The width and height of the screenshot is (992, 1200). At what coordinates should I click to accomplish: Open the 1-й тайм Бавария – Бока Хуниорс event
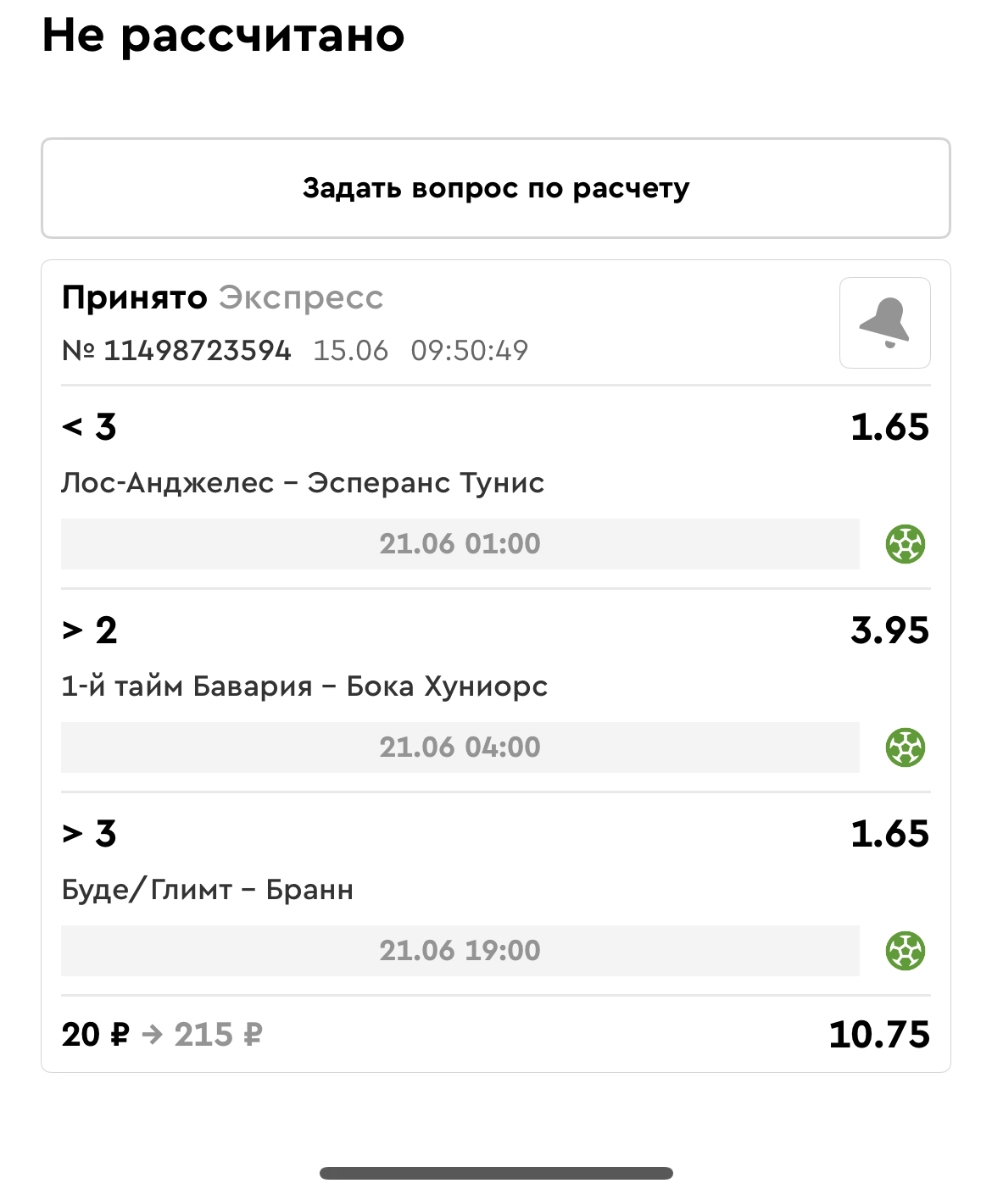point(305,687)
